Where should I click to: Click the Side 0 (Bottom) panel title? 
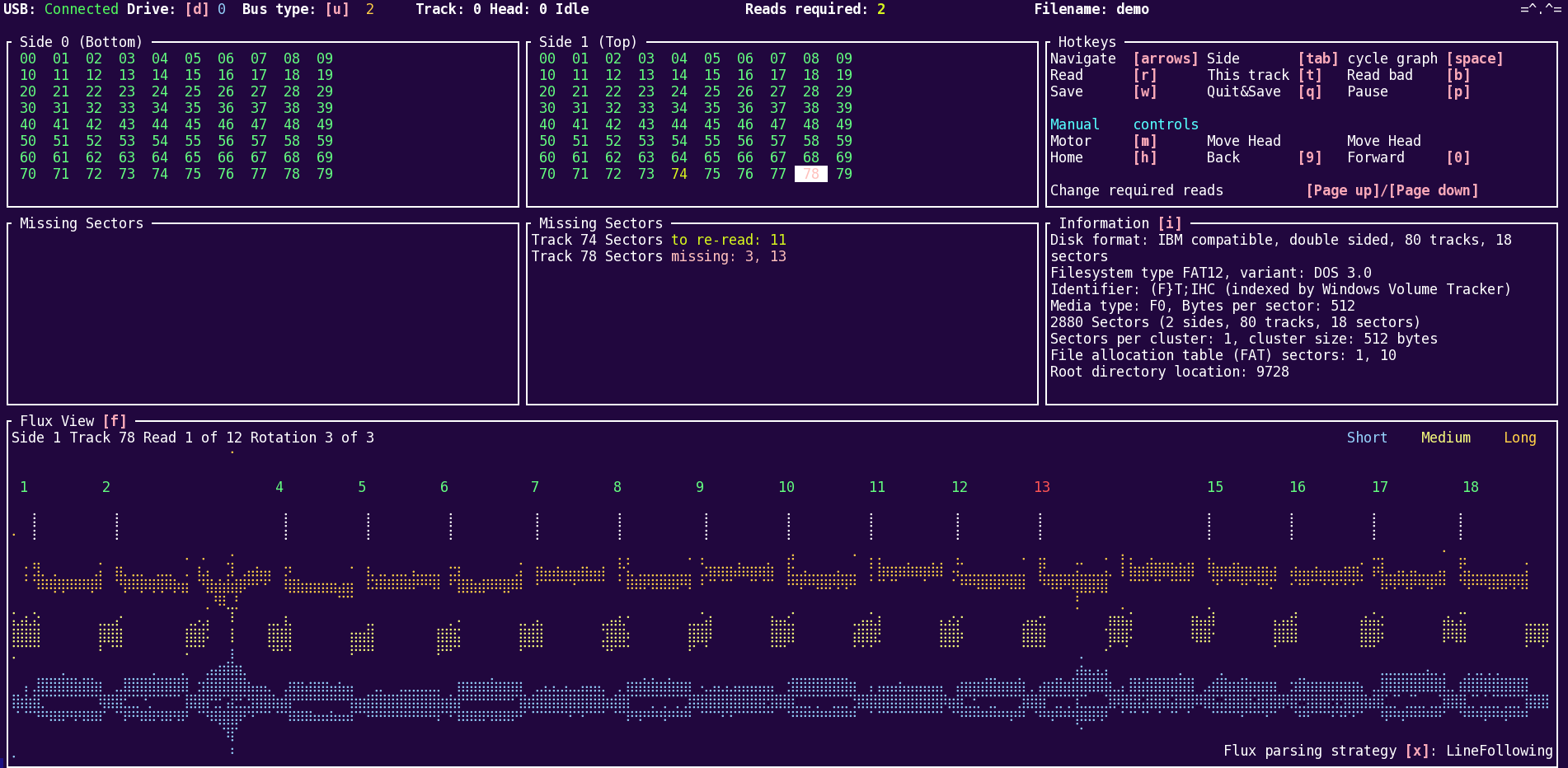tap(82, 42)
